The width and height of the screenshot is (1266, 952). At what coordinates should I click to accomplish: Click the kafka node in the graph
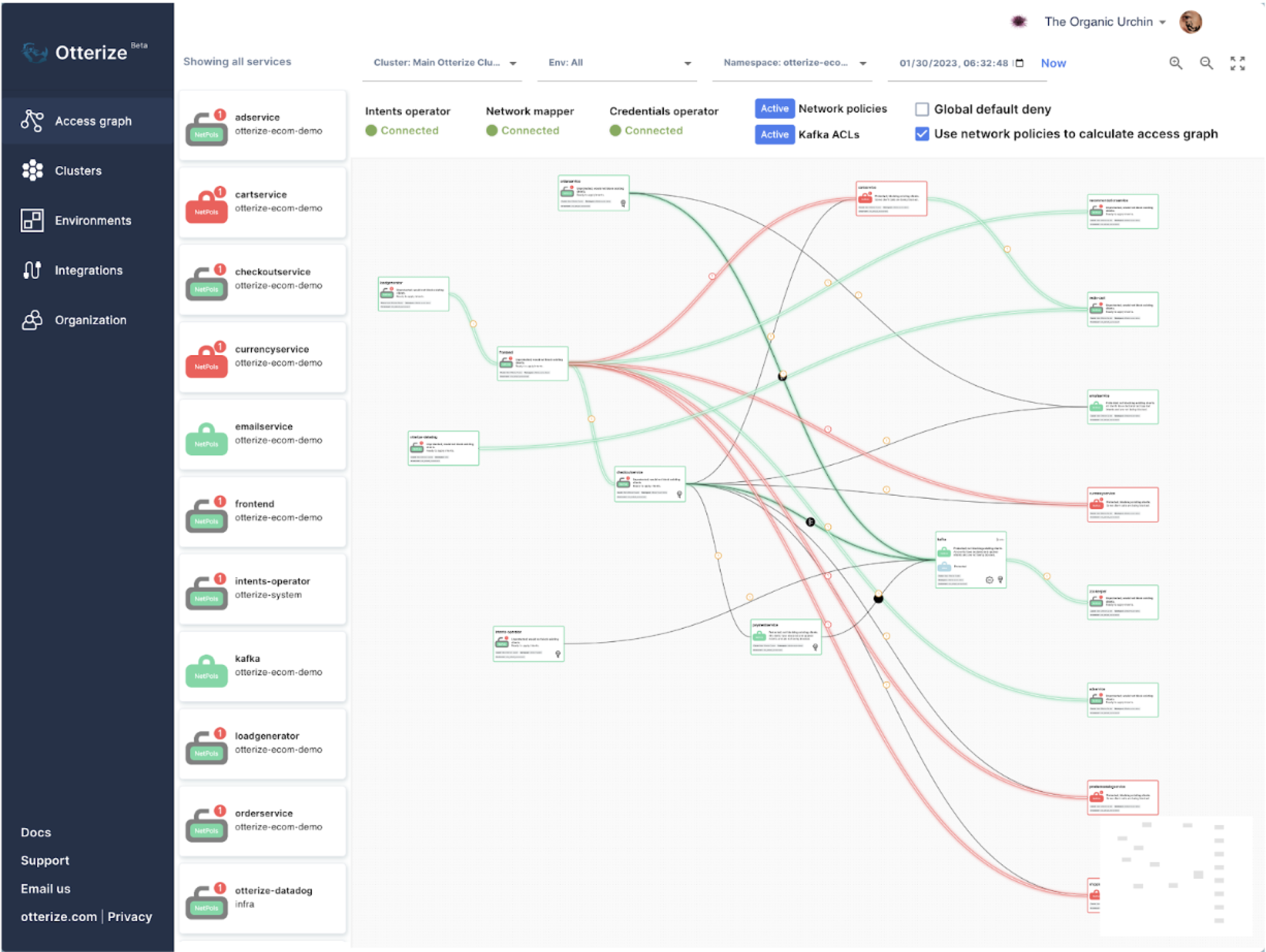pyautogui.click(x=971, y=559)
